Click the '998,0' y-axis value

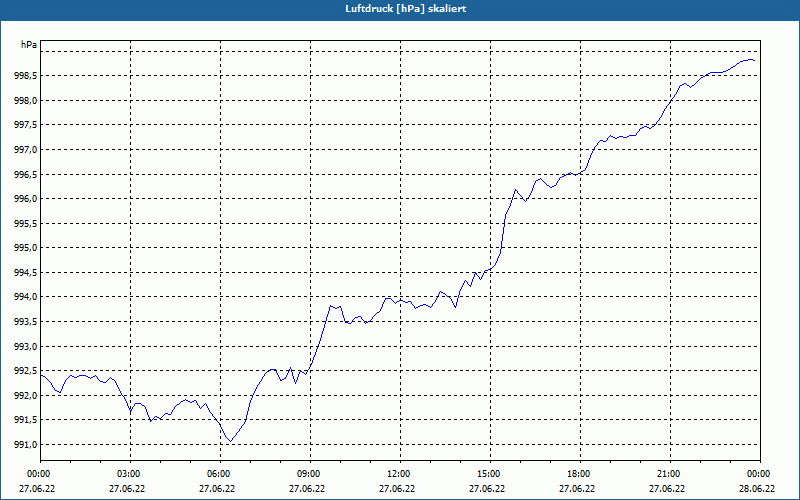pyautogui.click(x=27, y=101)
